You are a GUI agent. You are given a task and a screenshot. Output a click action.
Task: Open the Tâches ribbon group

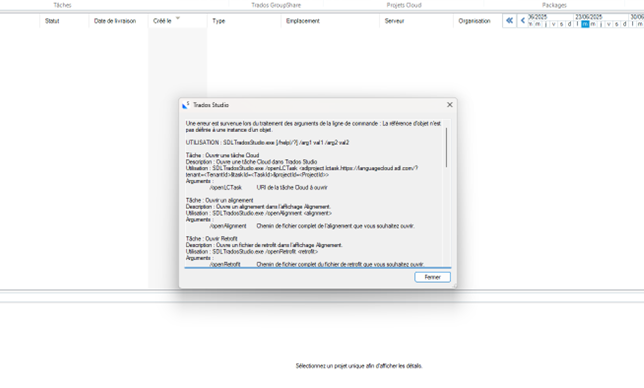point(62,5)
